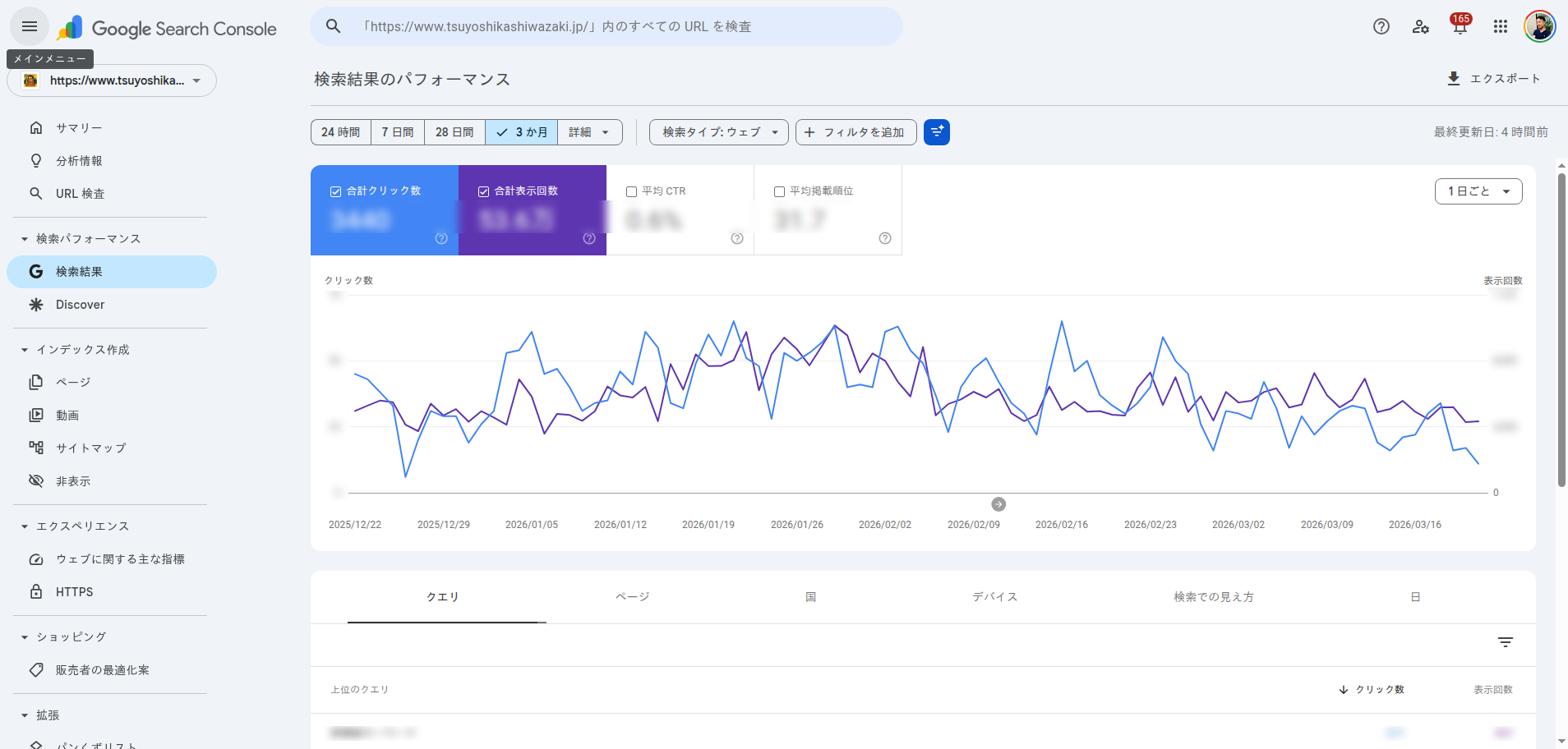Open the Discover report in the sidebar
This screenshot has width=1568, height=749.
pyautogui.click(x=79, y=304)
